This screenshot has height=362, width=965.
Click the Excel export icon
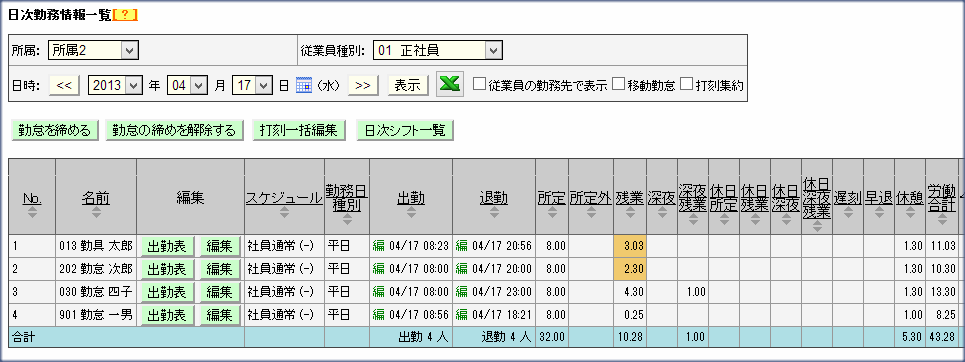coord(449,85)
